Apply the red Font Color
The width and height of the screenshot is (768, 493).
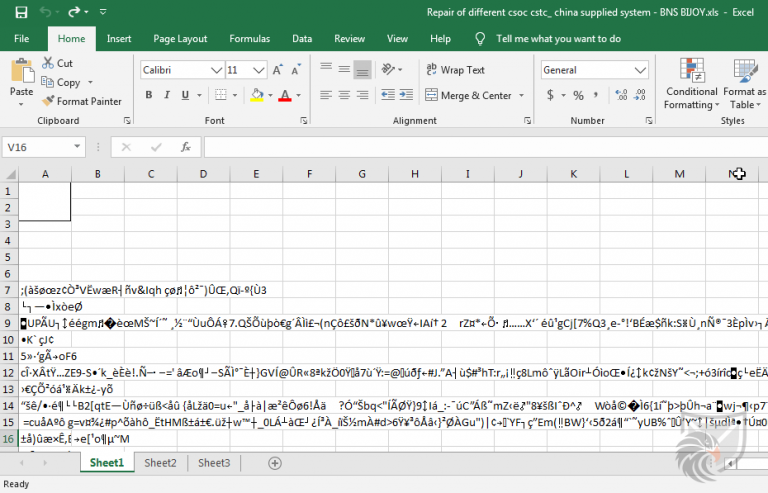coord(285,95)
